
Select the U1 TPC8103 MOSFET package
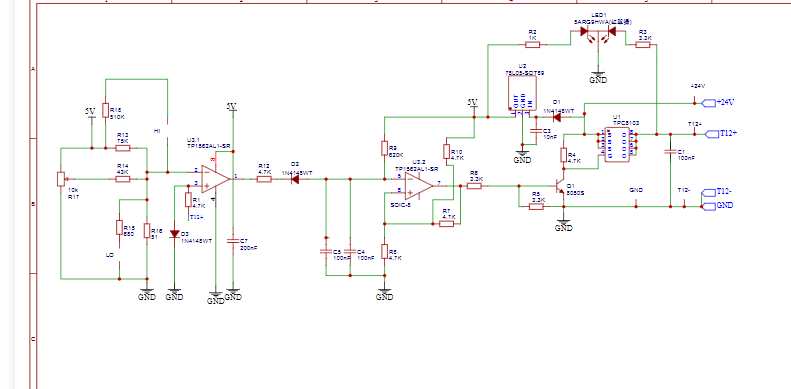(x=618, y=145)
